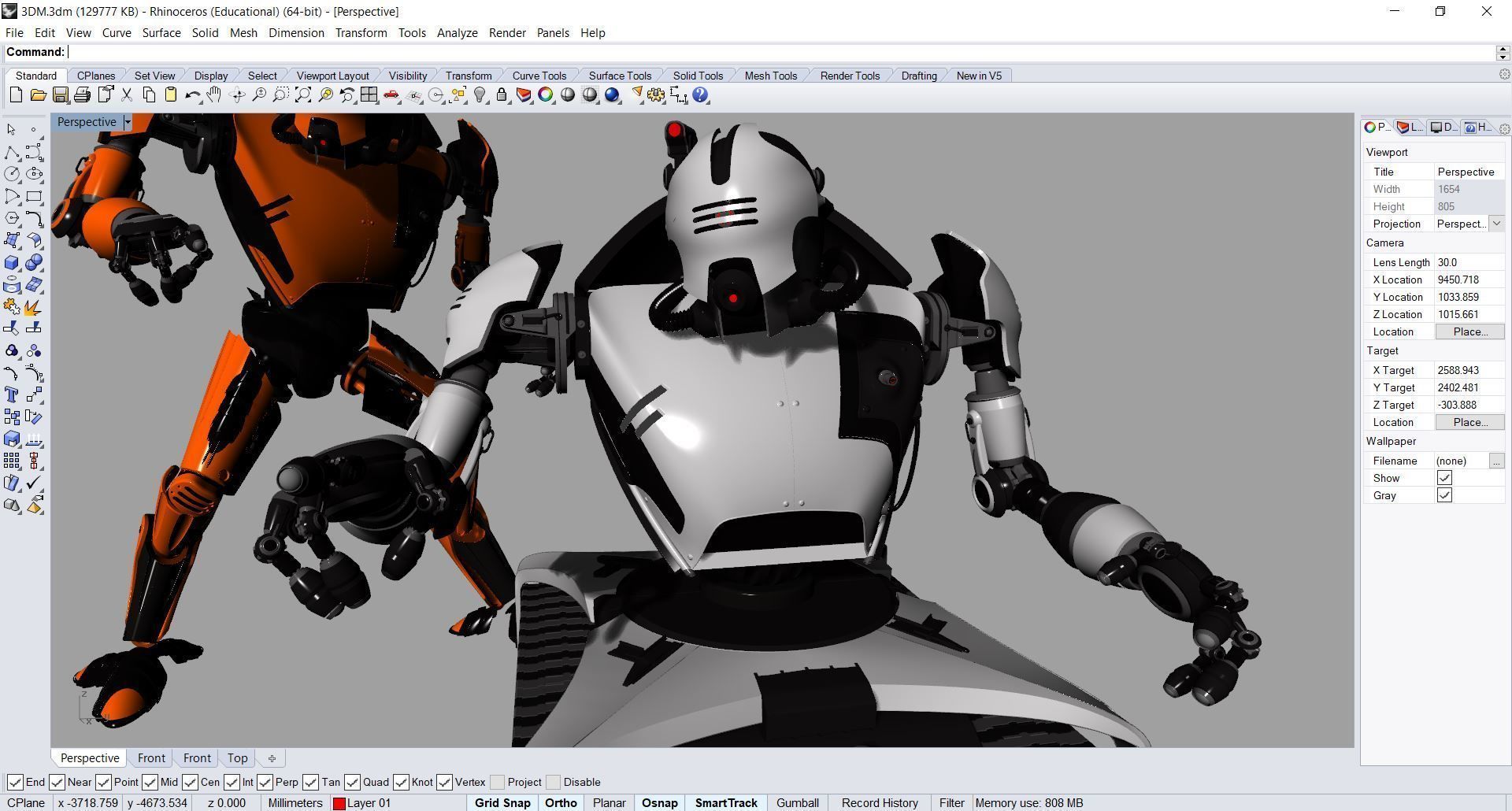The width and height of the screenshot is (1512, 811).
Task: Open the Projection dropdown
Action: pyautogui.click(x=1496, y=224)
